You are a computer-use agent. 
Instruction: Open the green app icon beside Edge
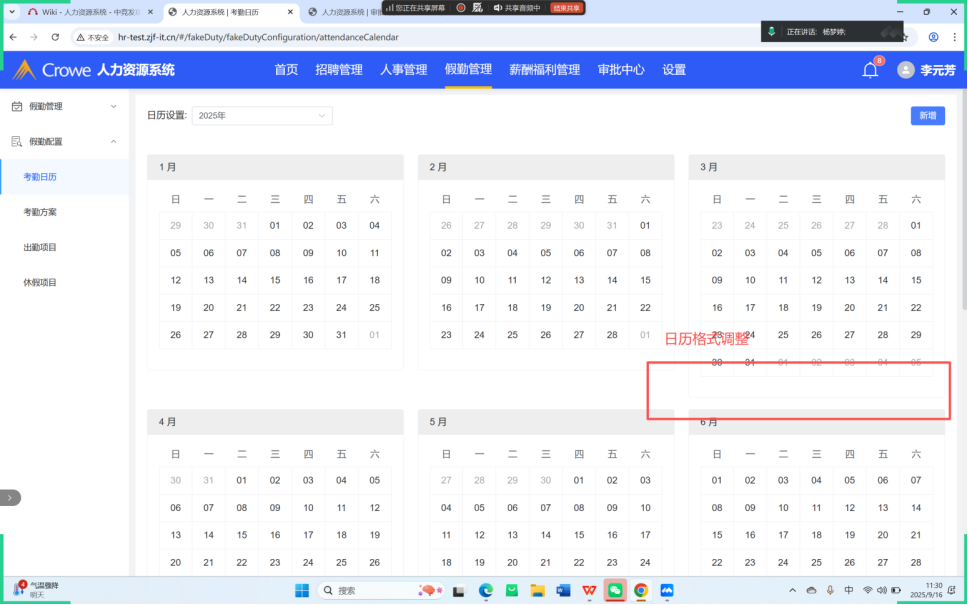pyautogui.click(x=512, y=591)
